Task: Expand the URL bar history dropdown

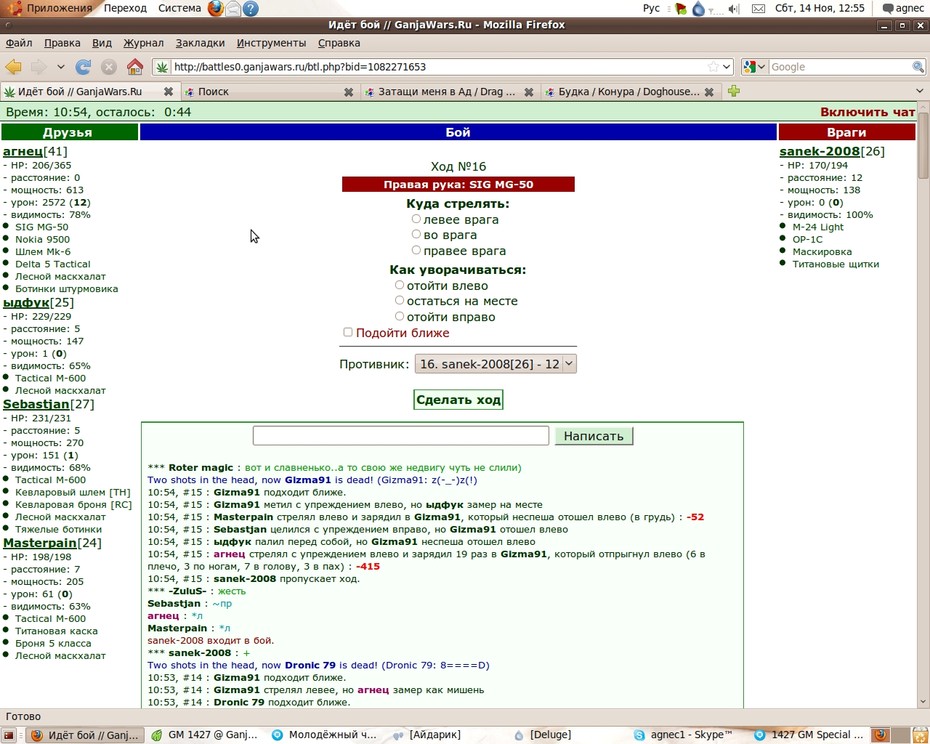Action: [727, 67]
